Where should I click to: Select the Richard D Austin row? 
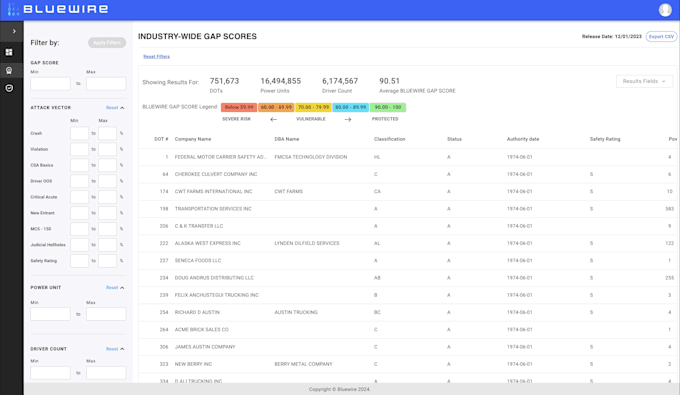pos(409,312)
